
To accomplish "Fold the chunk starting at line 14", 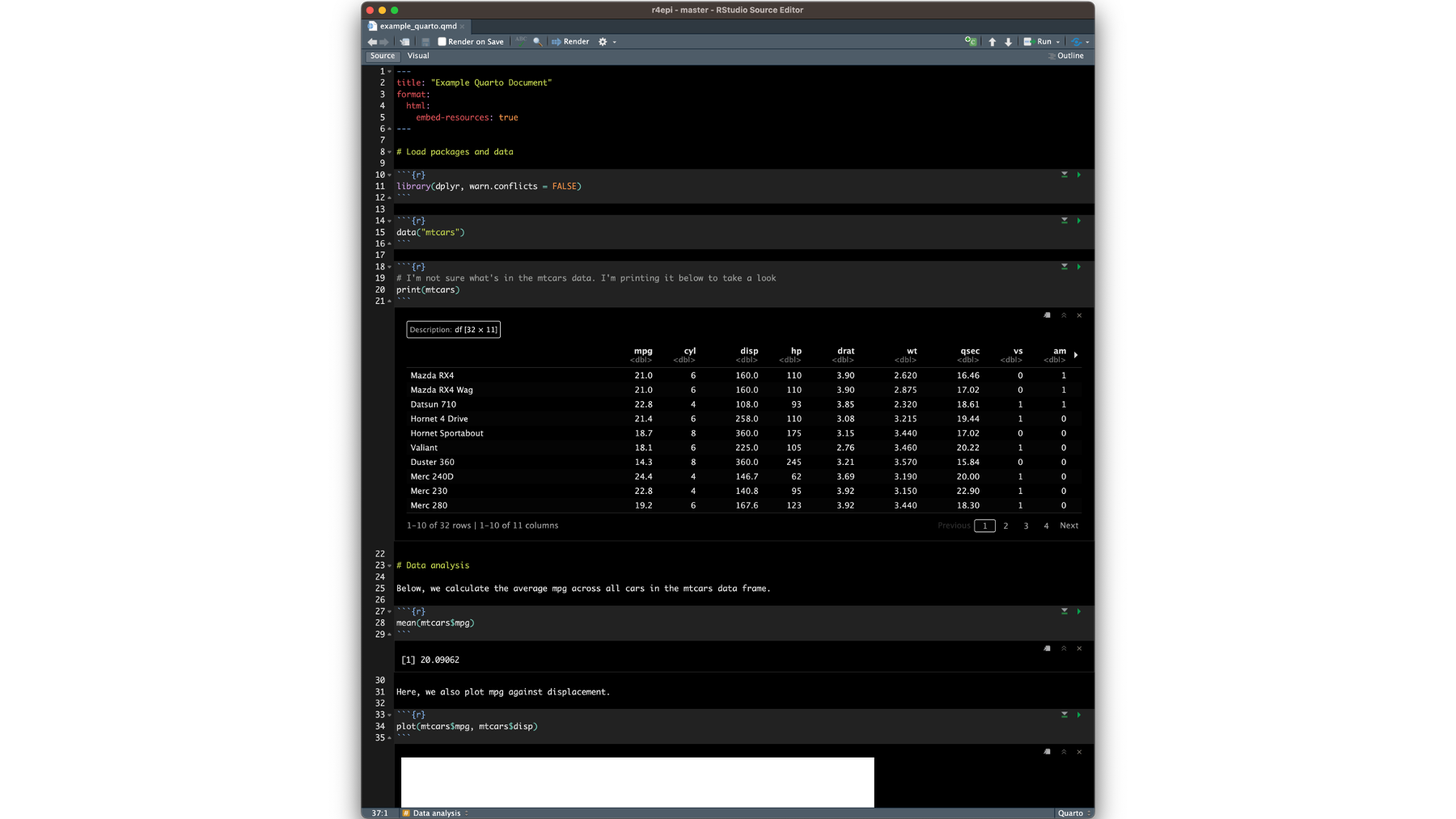I will pyautogui.click(x=390, y=221).
